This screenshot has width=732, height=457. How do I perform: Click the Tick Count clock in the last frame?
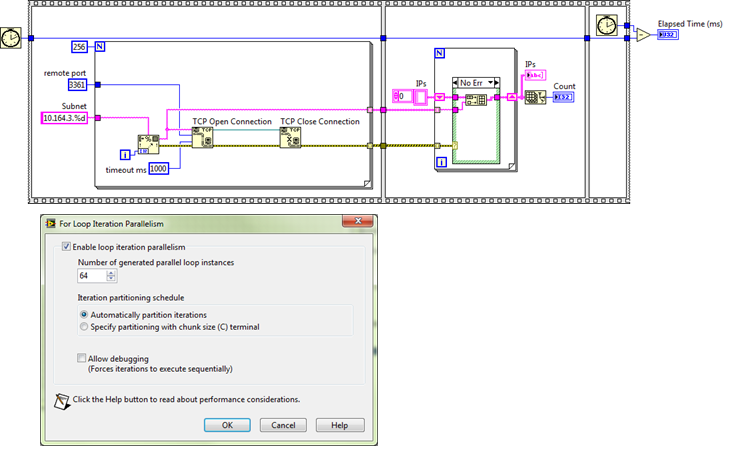[x=606, y=25]
